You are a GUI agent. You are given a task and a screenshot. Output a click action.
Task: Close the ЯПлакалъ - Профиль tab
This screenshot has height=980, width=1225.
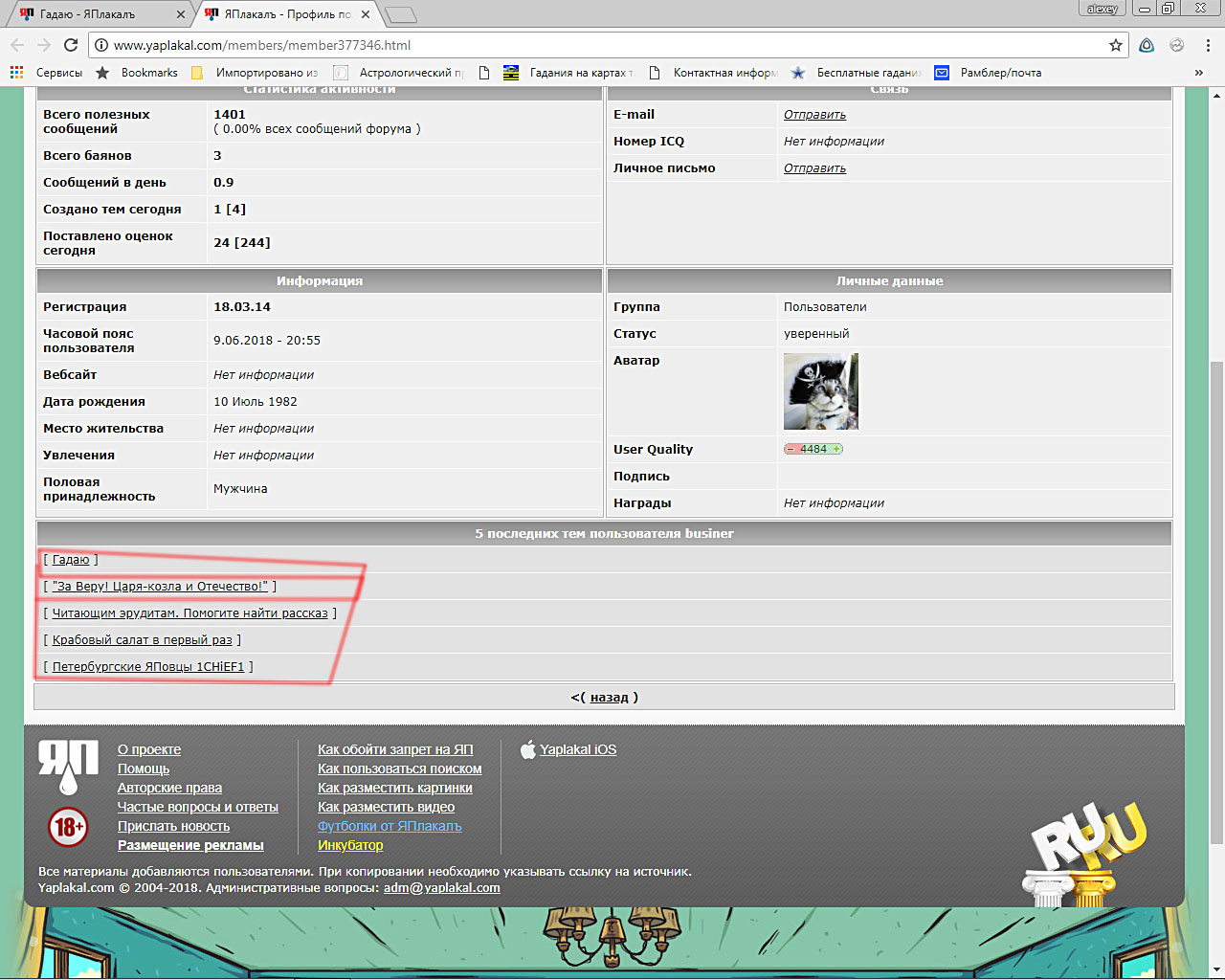point(366,14)
